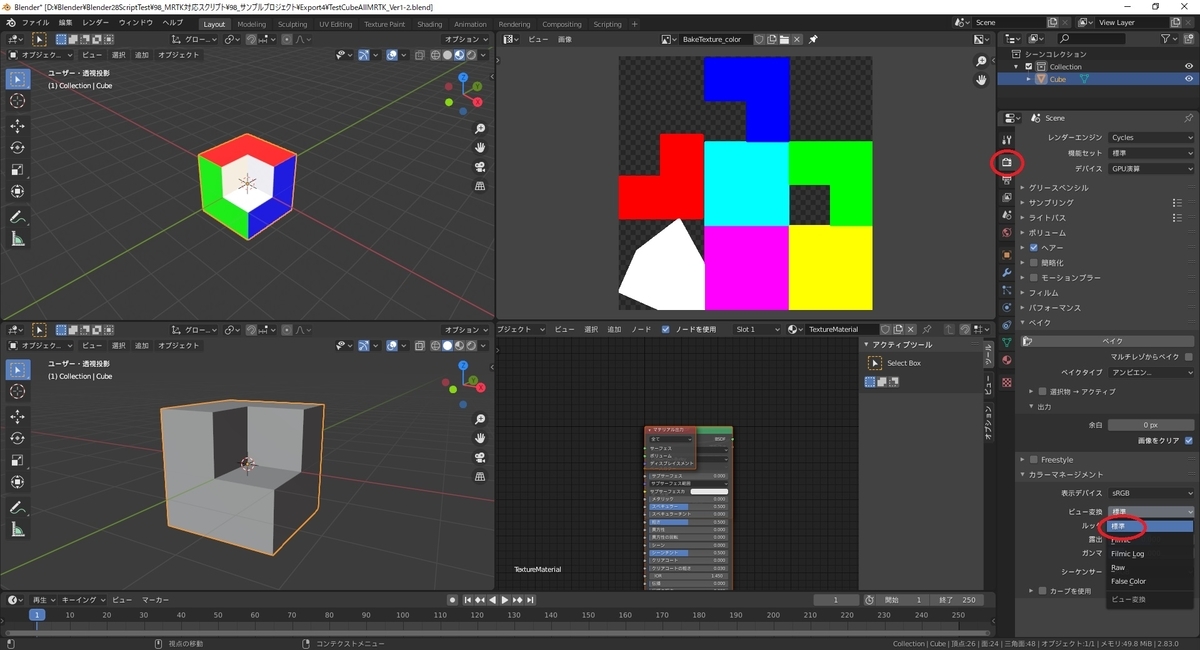The width and height of the screenshot is (1200, 650).
Task: Click the current frame 1 marker on timeline
Action: (x=36, y=615)
